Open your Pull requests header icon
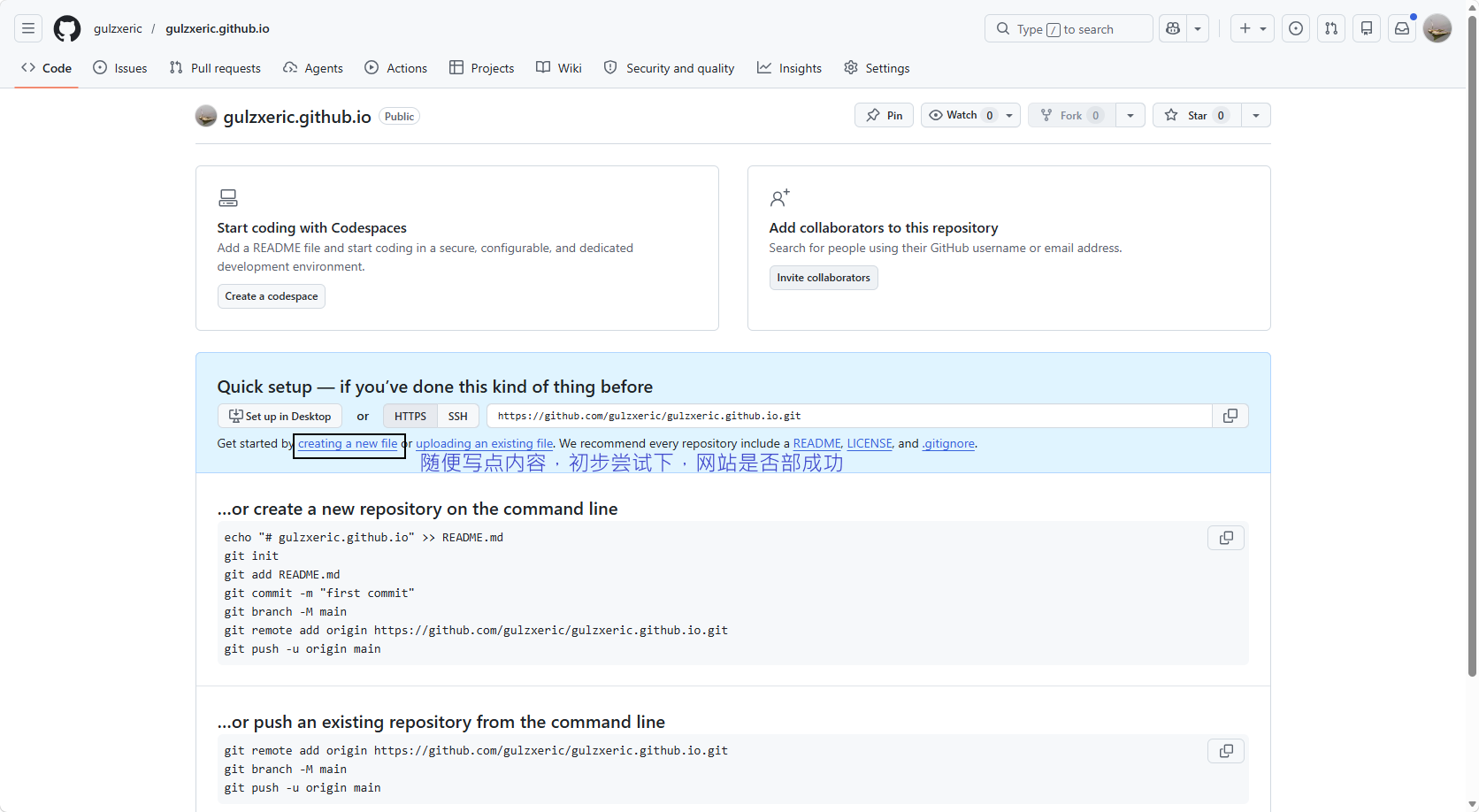The height and width of the screenshot is (812, 1479). coord(1331,28)
